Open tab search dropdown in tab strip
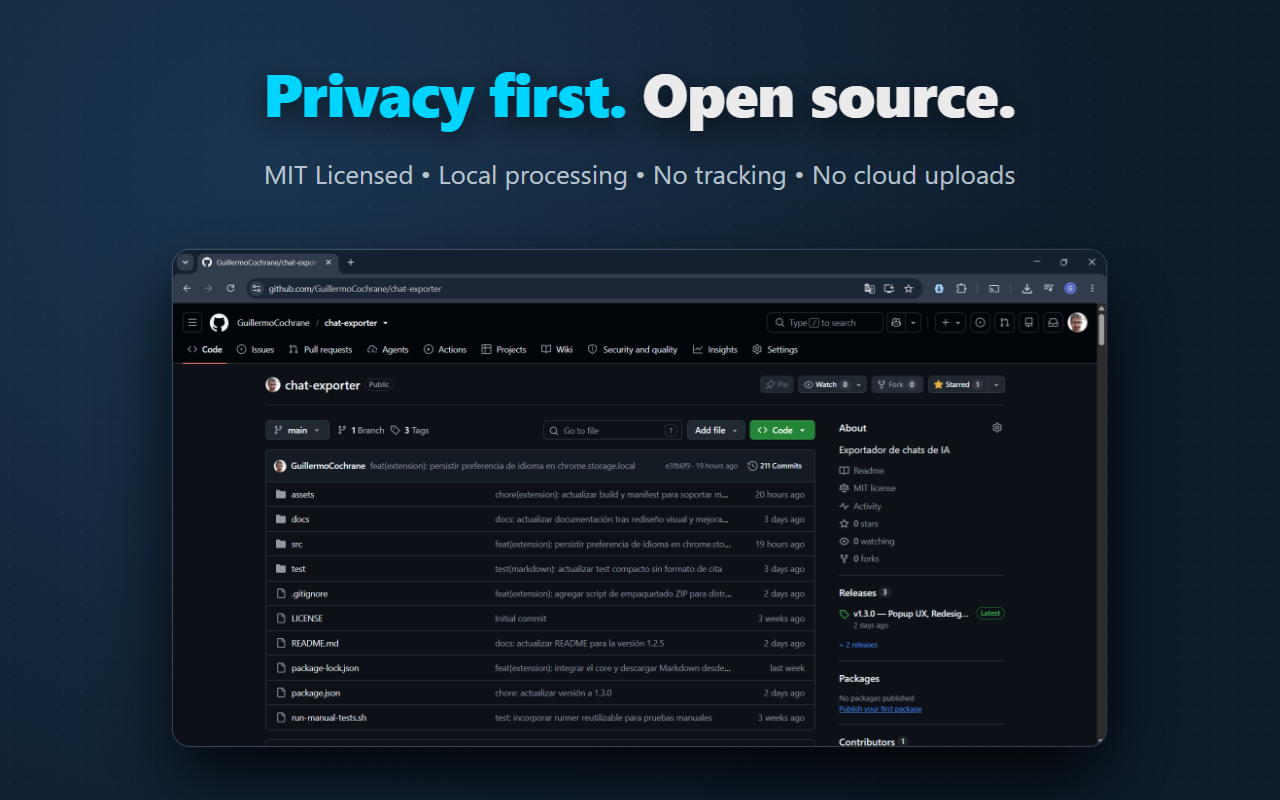Viewport: 1280px width, 800px height. pyautogui.click(x=185, y=262)
